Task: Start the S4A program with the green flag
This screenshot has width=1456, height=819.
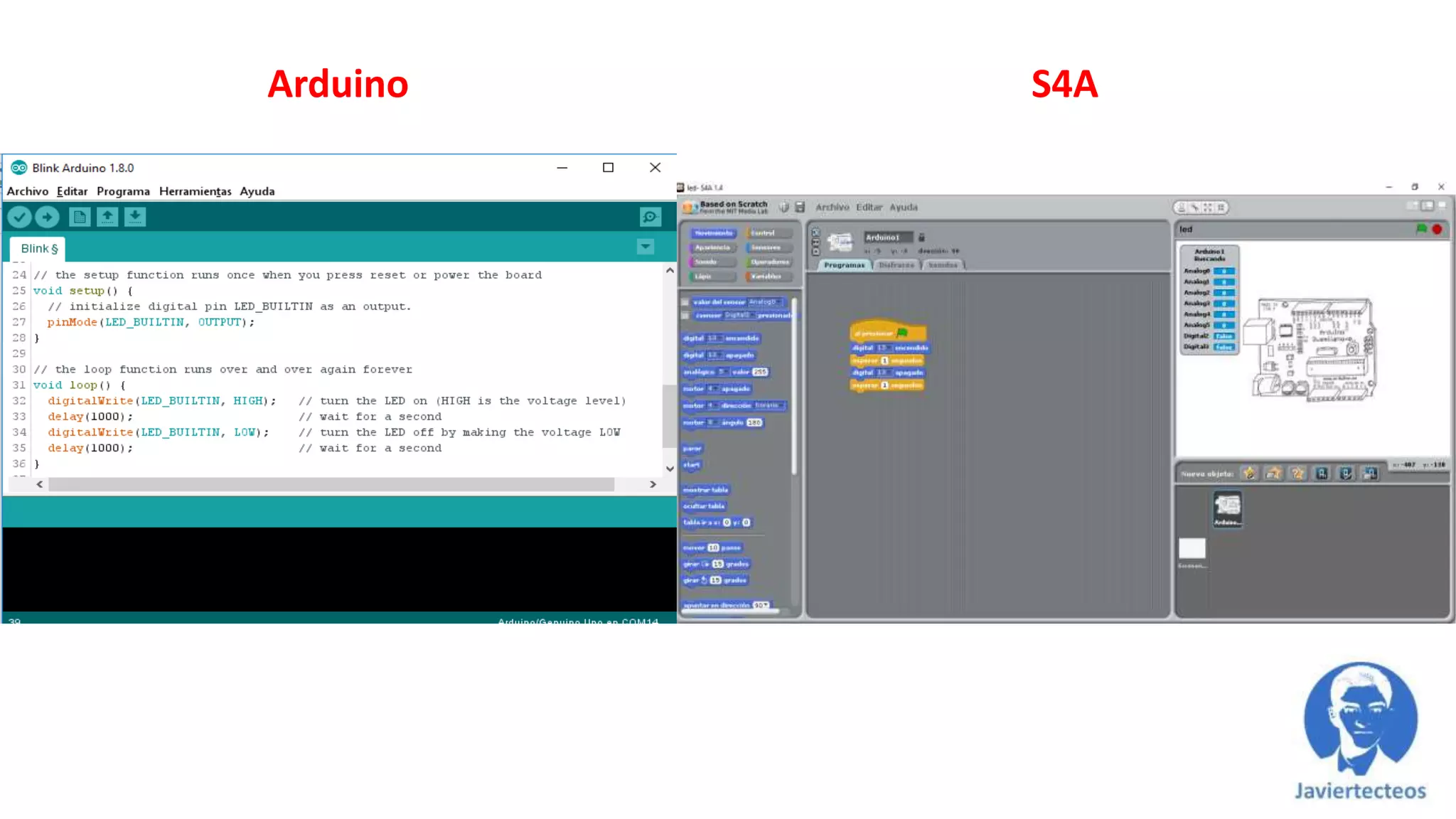Action: [1421, 229]
